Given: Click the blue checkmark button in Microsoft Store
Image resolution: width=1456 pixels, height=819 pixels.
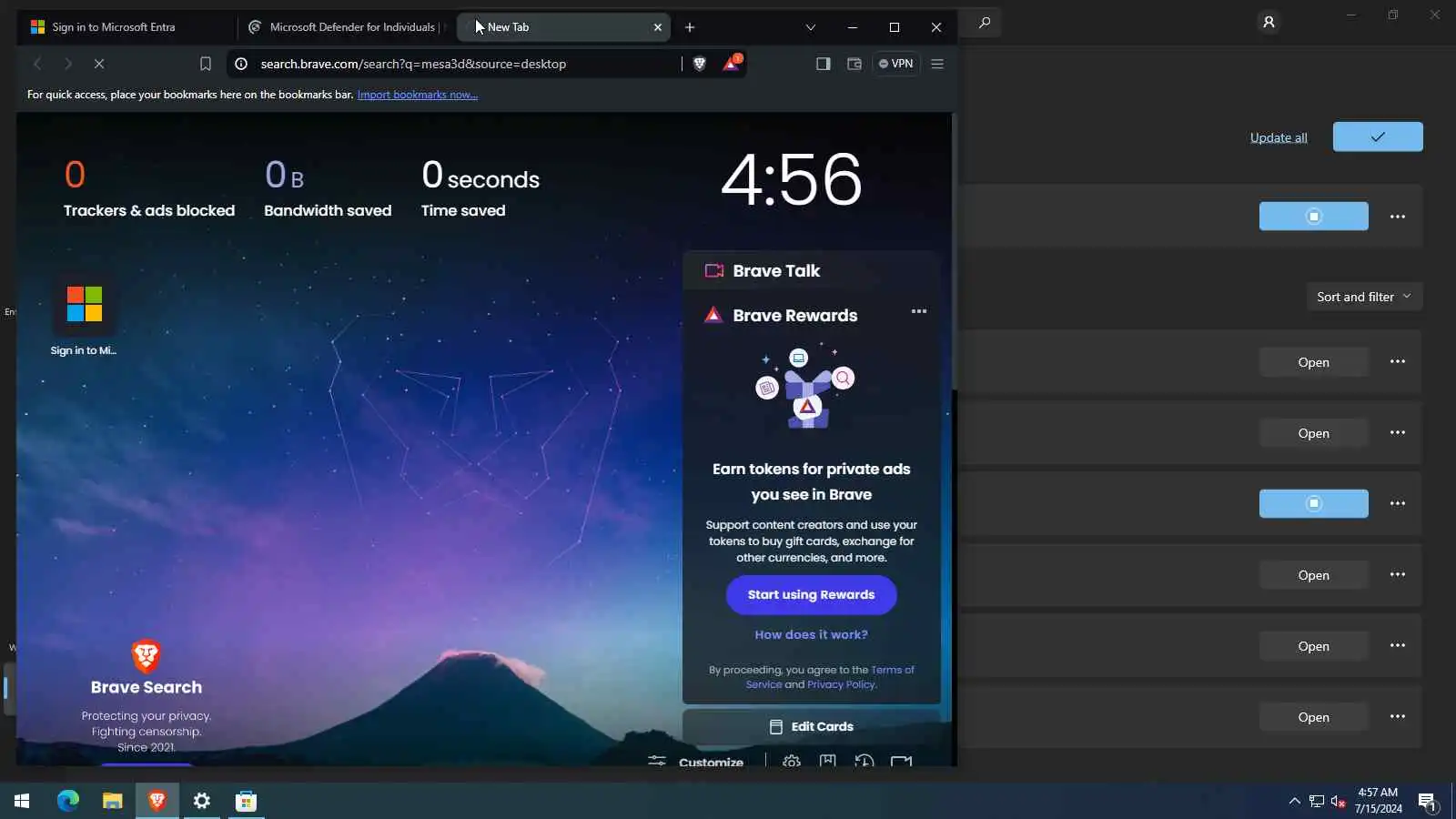Looking at the screenshot, I should 1378,136.
